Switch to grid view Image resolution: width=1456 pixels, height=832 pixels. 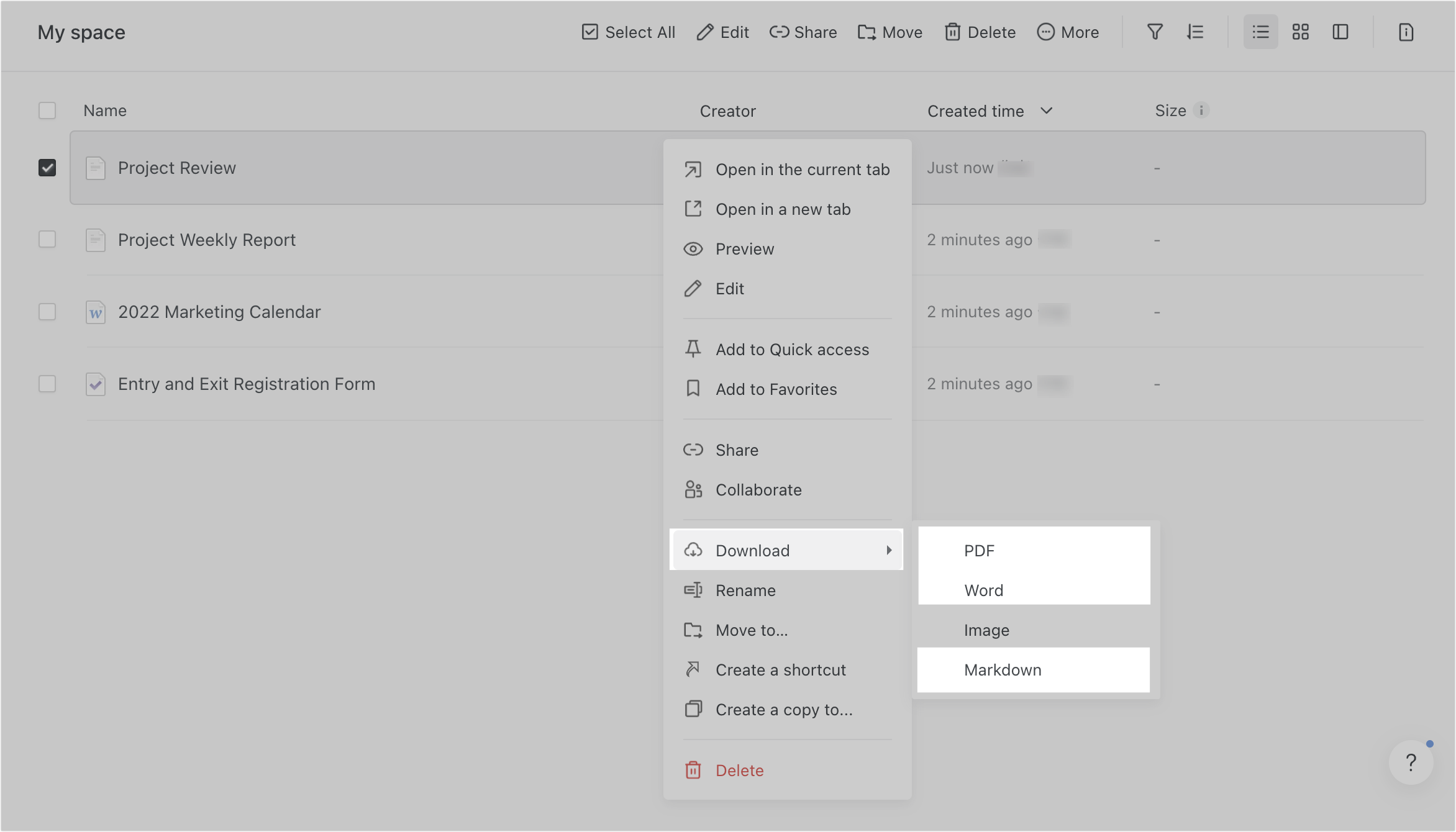[1300, 32]
